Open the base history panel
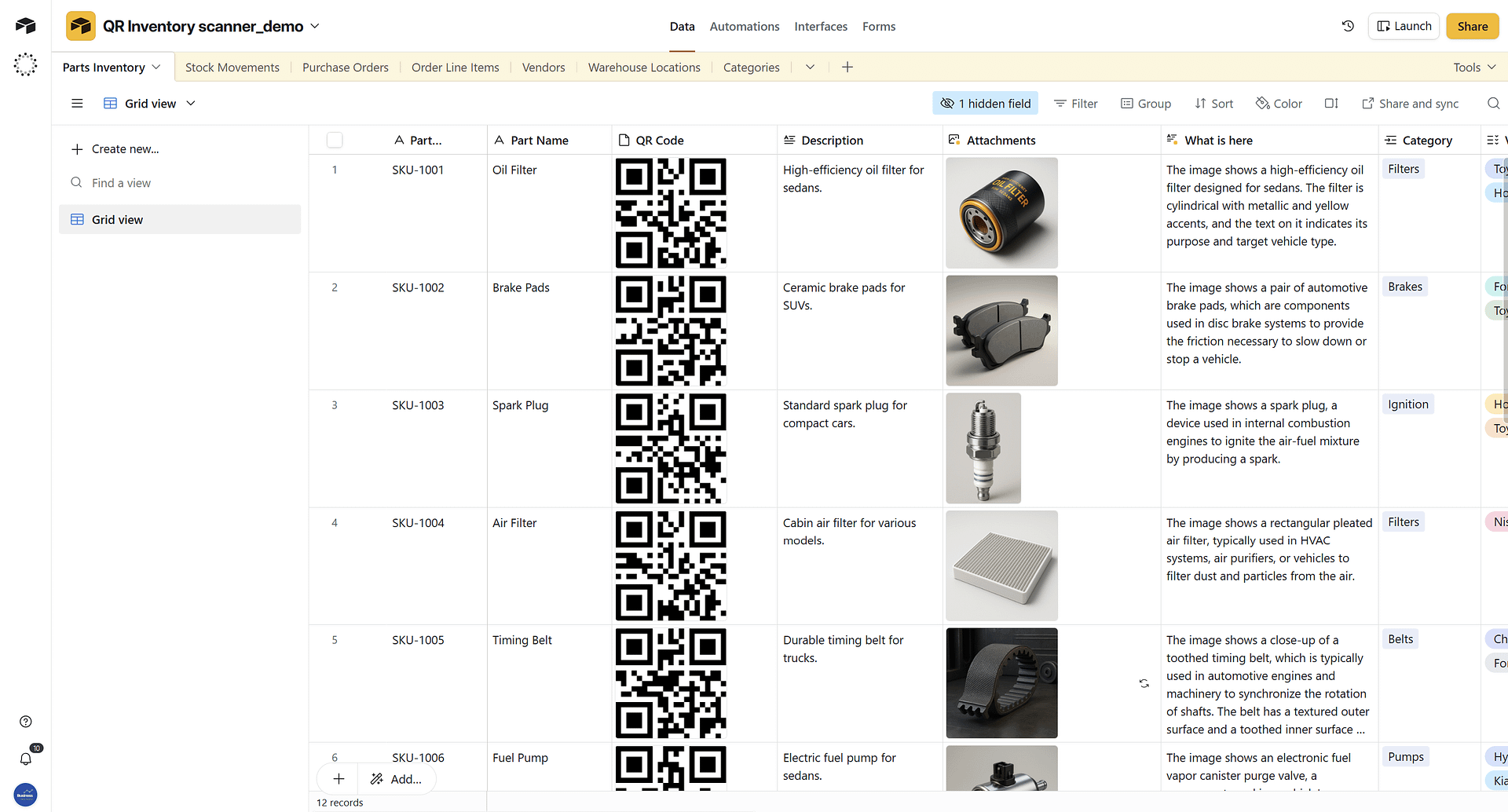This screenshot has width=1508, height=812. pos(1348,26)
